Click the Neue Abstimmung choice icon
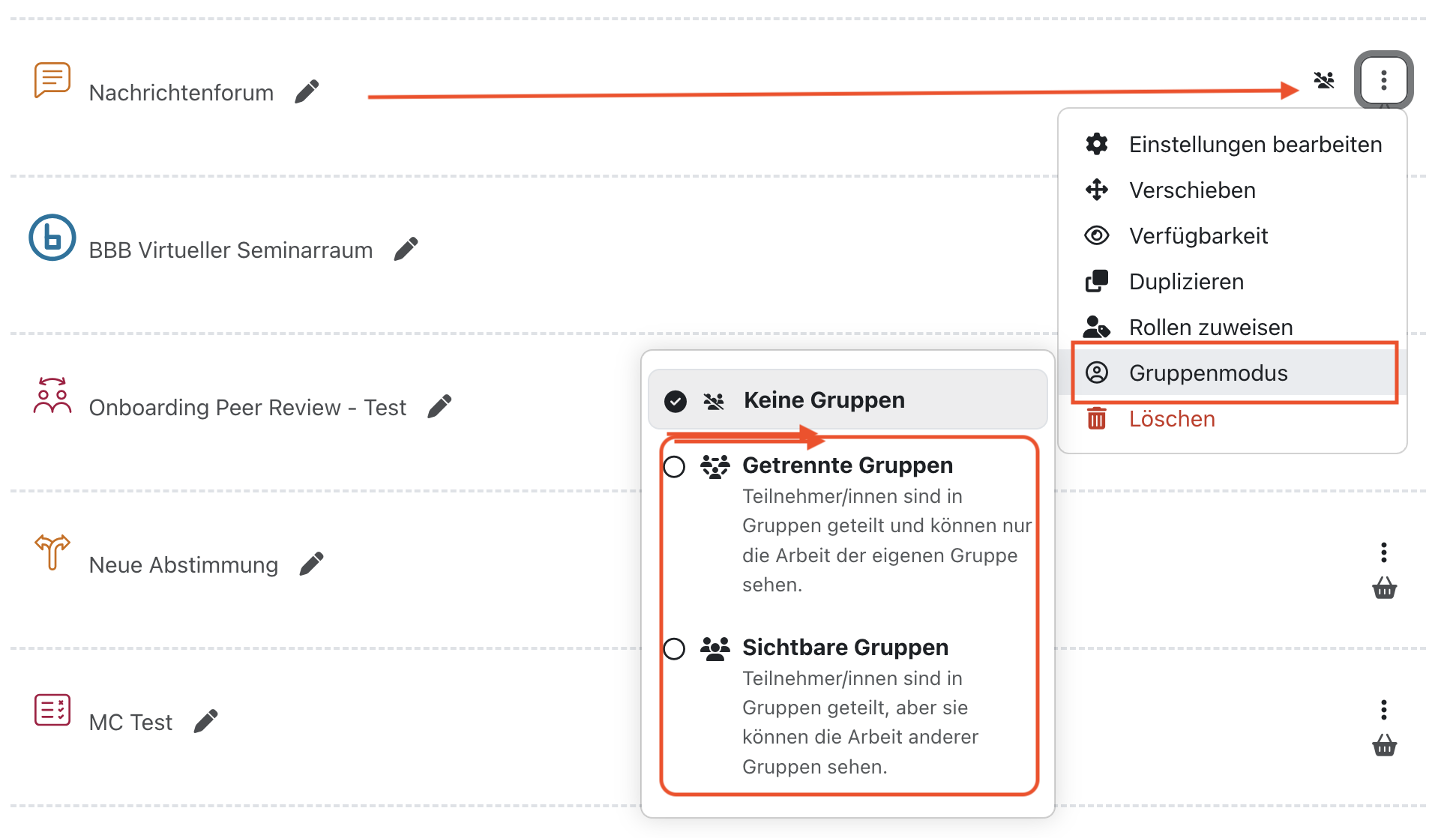The height and width of the screenshot is (838, 1456). pos(52,552)
